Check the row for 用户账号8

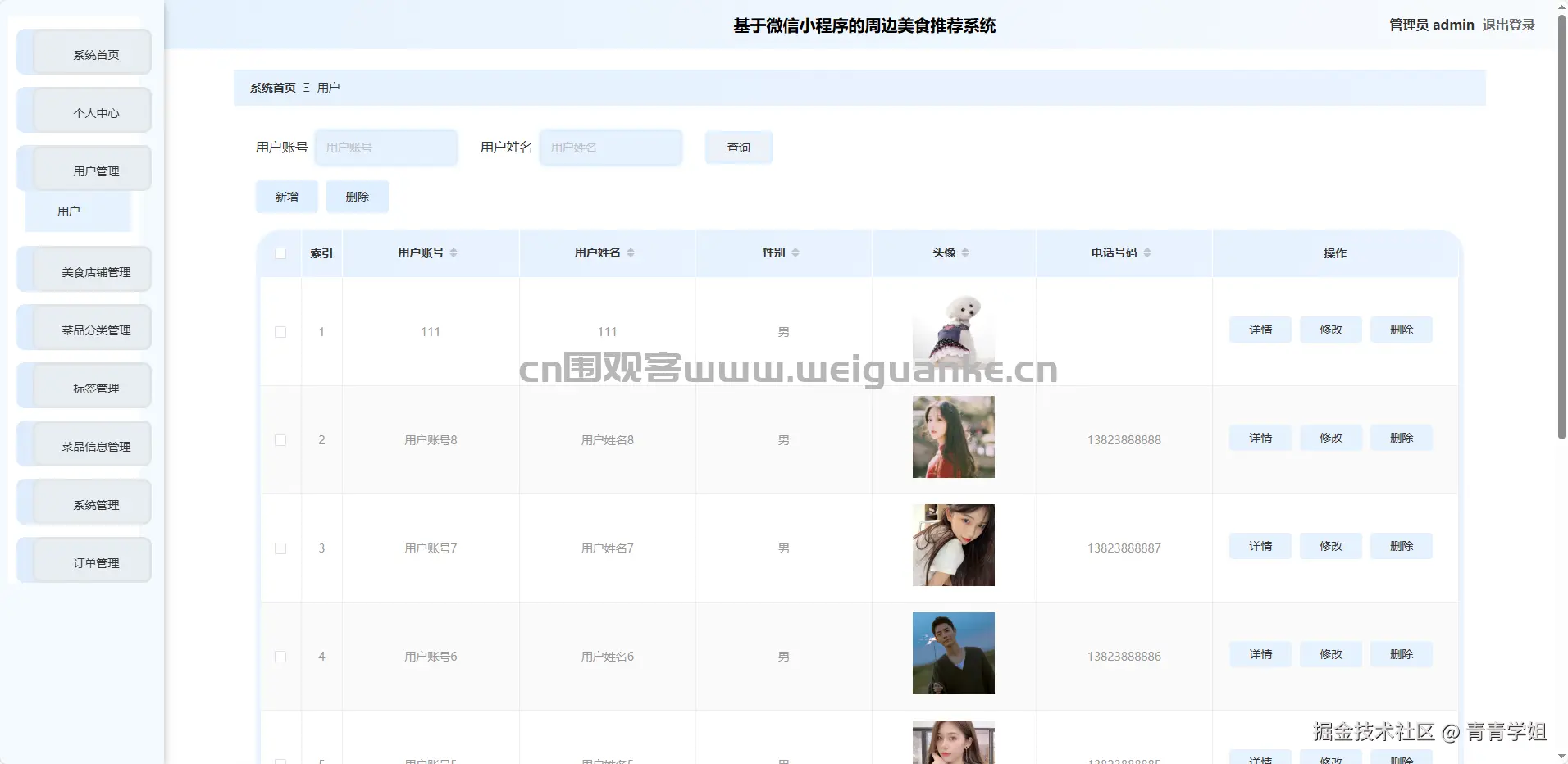click(280, 440)
